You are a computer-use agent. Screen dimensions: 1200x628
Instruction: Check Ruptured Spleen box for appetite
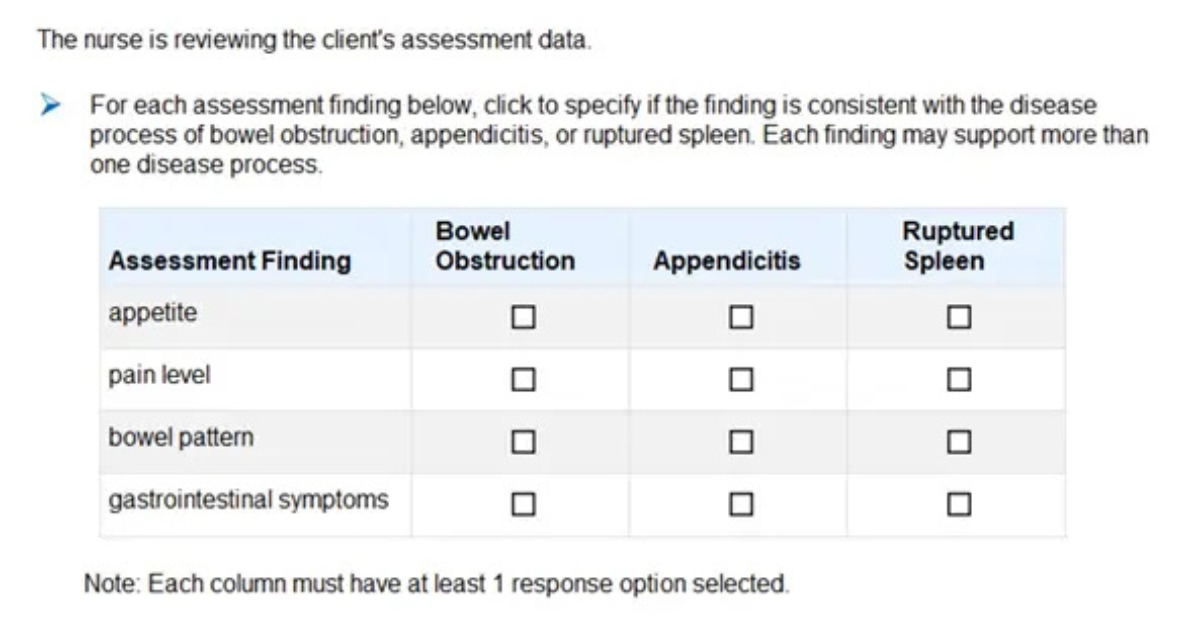coord(959,318)
